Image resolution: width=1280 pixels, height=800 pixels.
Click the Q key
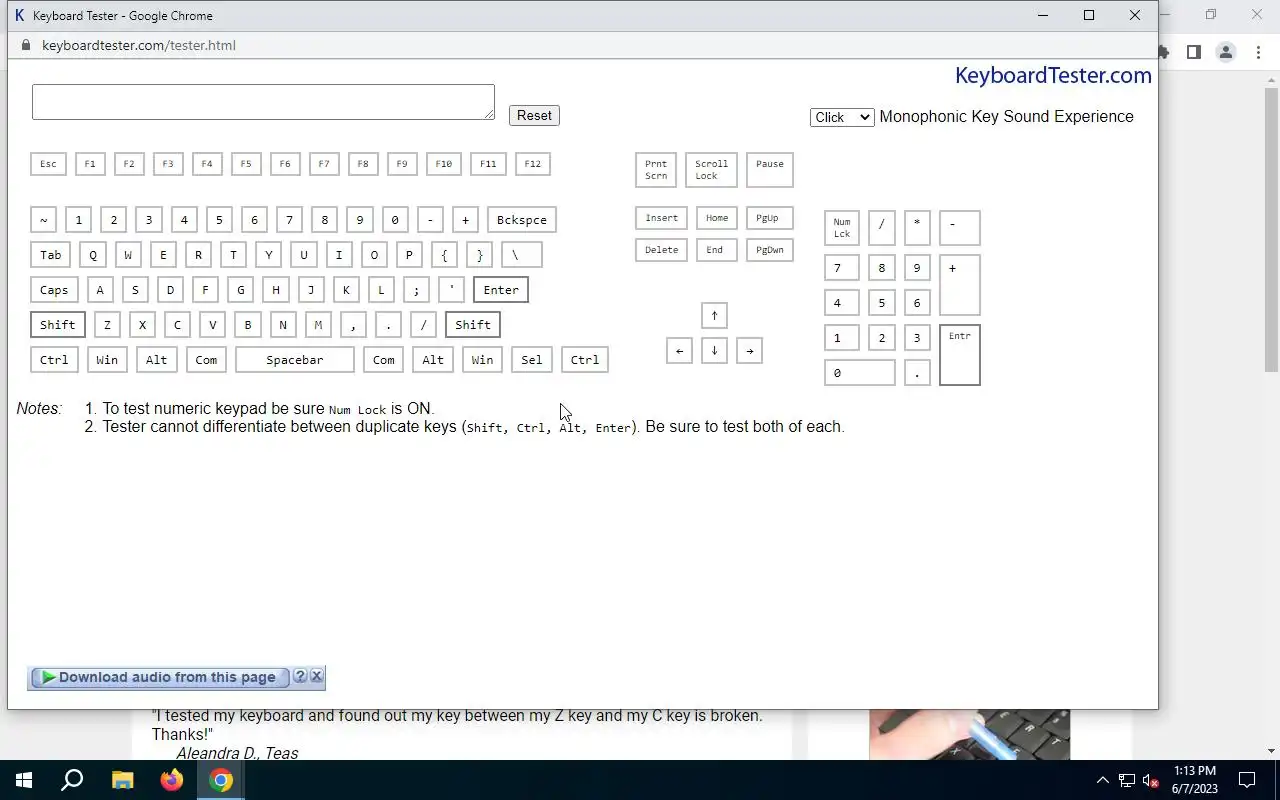pos(93,255)
